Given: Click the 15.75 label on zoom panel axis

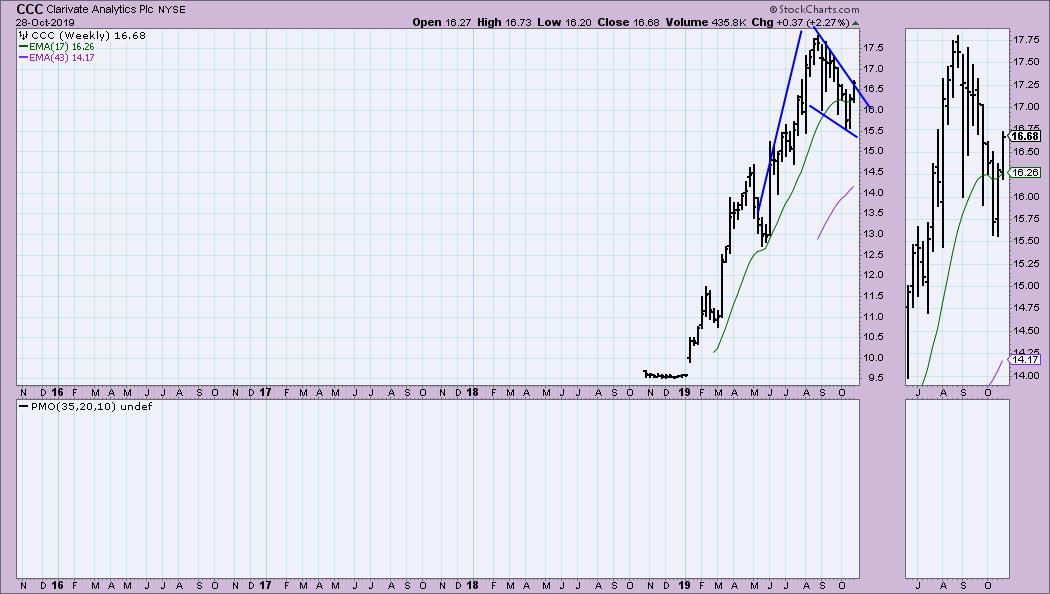Looking at the screenshot, I should point(1026,219).
